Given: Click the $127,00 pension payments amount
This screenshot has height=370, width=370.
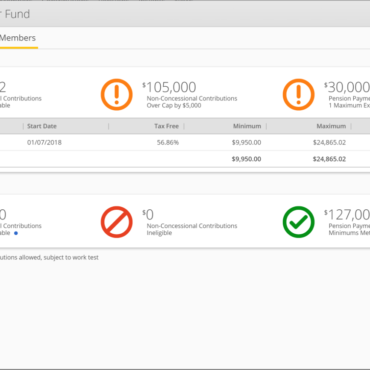Looking at the screenshot, I should [x=347, y=215].
